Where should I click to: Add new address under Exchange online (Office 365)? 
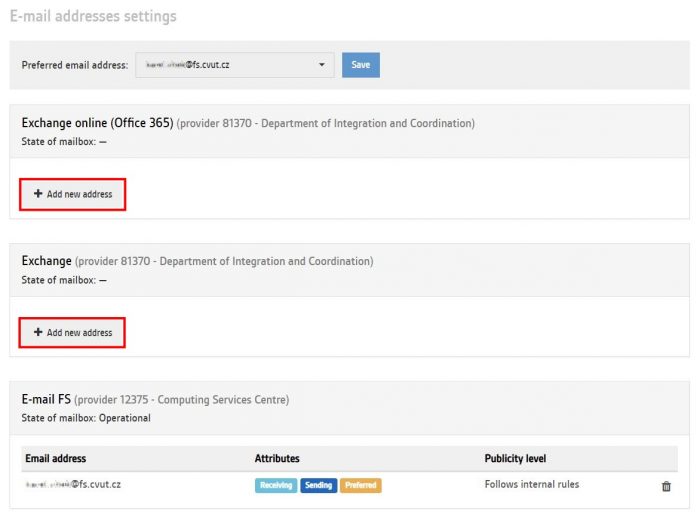tap(73, 194)
